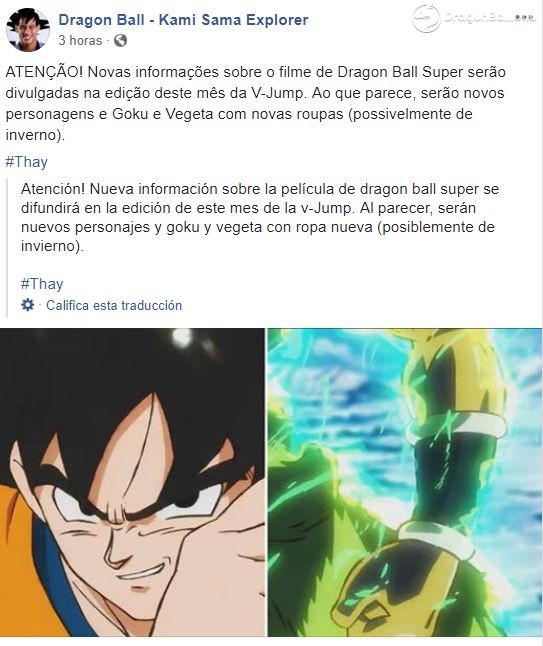Click 'v-Jump.' in the Spanish translation

(x=327, y=208)
